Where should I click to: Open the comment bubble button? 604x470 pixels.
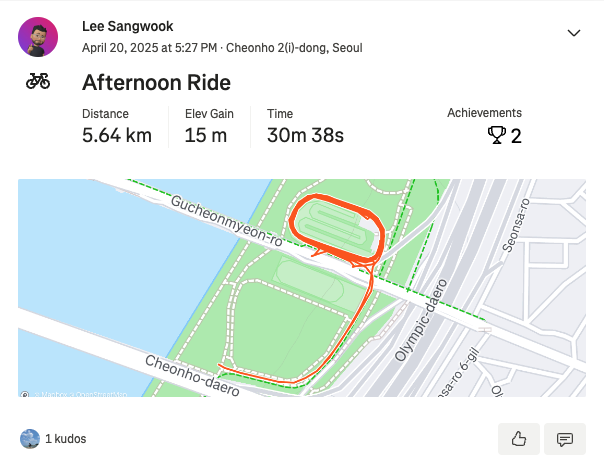(565, 439)
